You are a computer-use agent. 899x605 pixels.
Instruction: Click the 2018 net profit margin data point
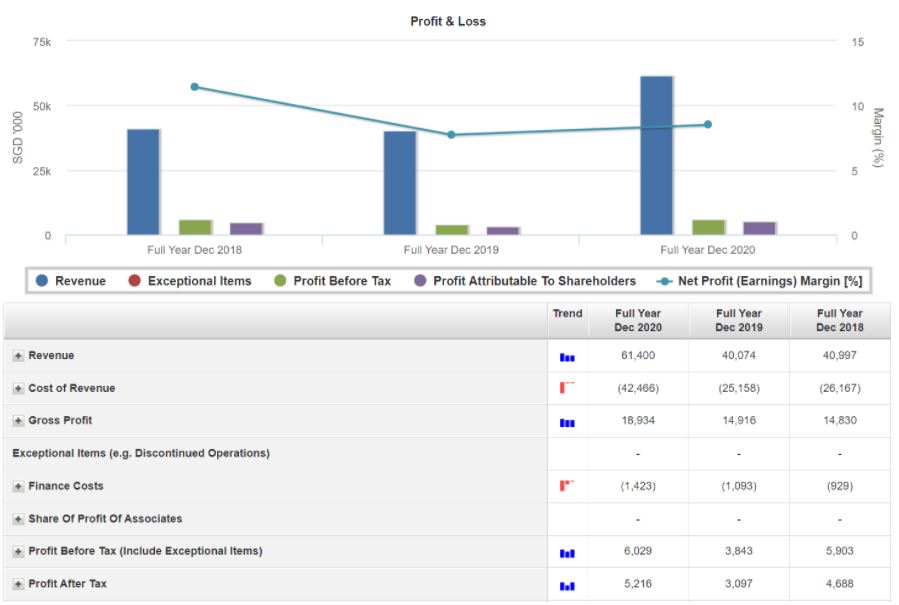(x=195, y=87)
